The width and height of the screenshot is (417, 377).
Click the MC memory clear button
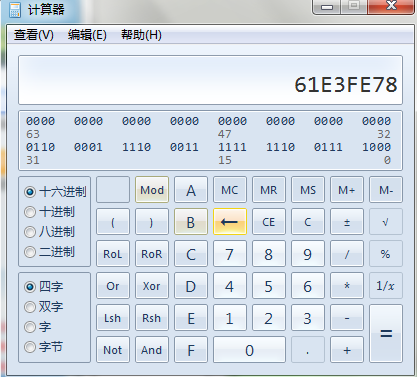230,190
